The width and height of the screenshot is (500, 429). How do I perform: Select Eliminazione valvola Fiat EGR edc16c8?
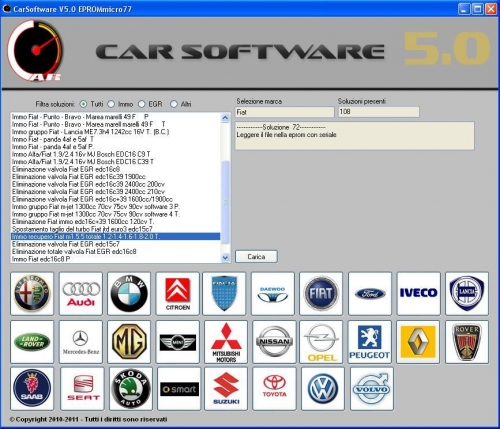pos(115,169)
